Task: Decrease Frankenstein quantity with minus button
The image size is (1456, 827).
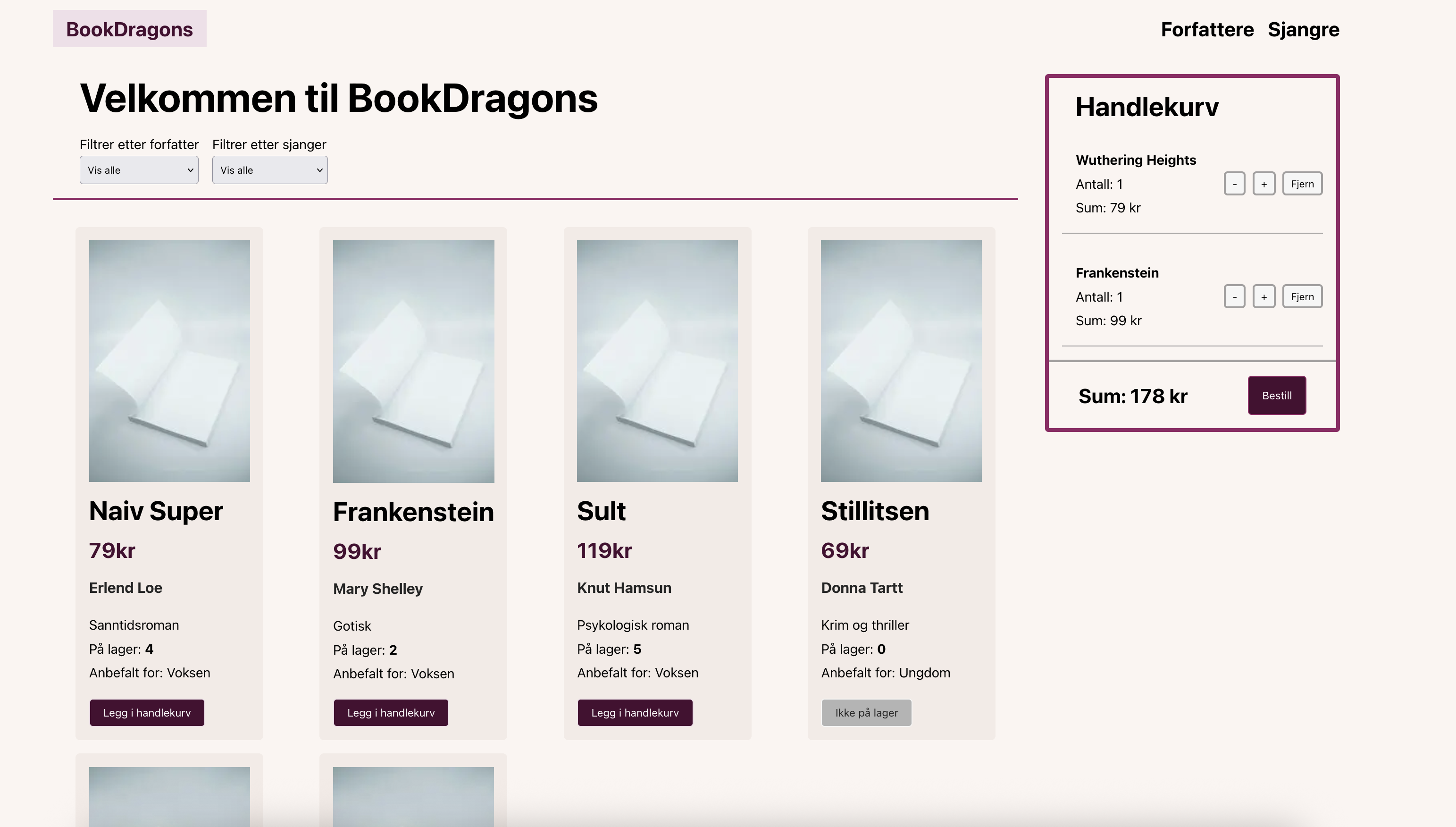Action: 1234,296
